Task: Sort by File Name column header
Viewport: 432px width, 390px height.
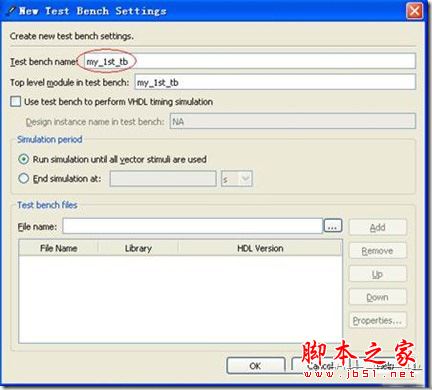Action: [58, 248]
